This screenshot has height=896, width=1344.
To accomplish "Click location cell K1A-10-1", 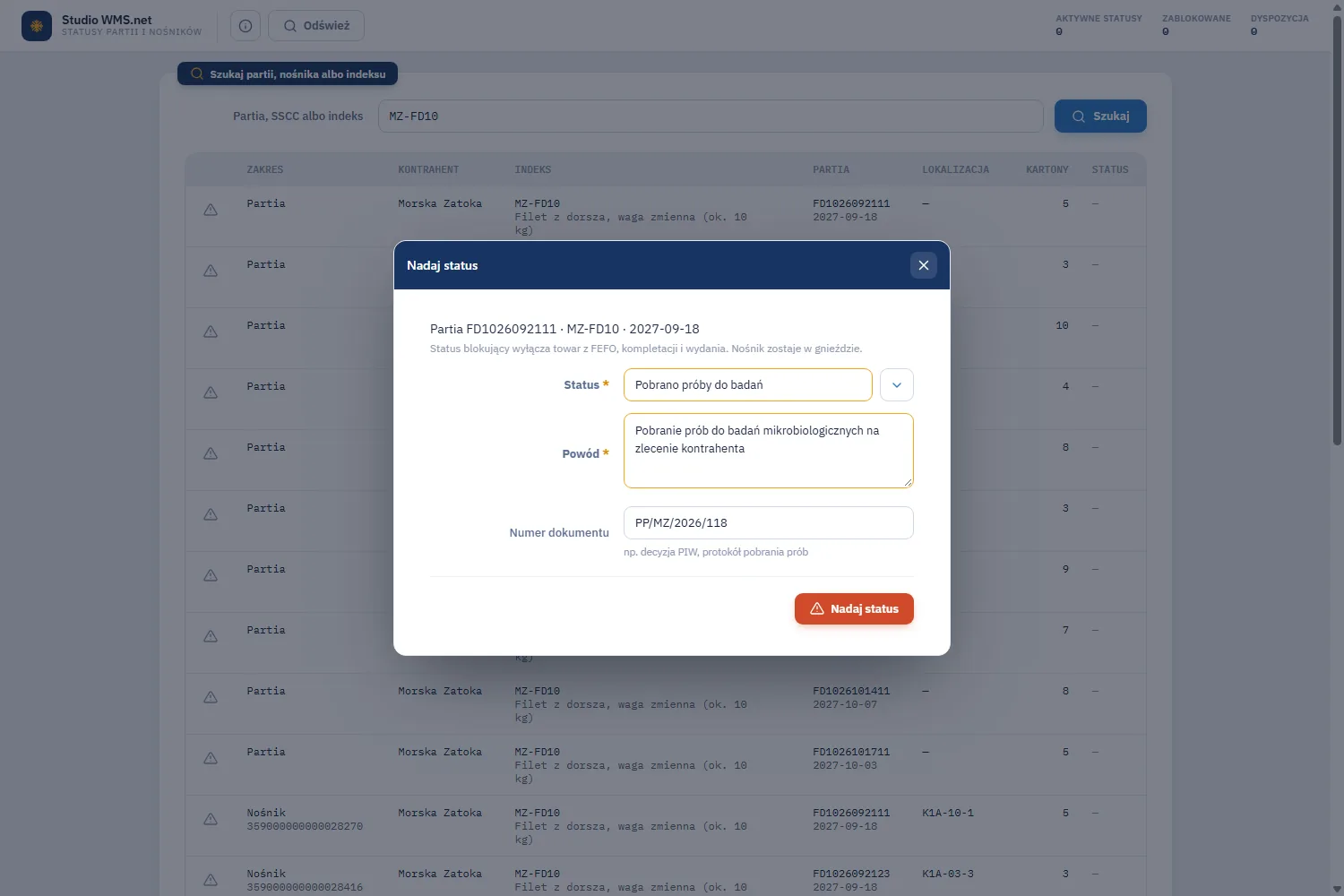I will [948, 814].
